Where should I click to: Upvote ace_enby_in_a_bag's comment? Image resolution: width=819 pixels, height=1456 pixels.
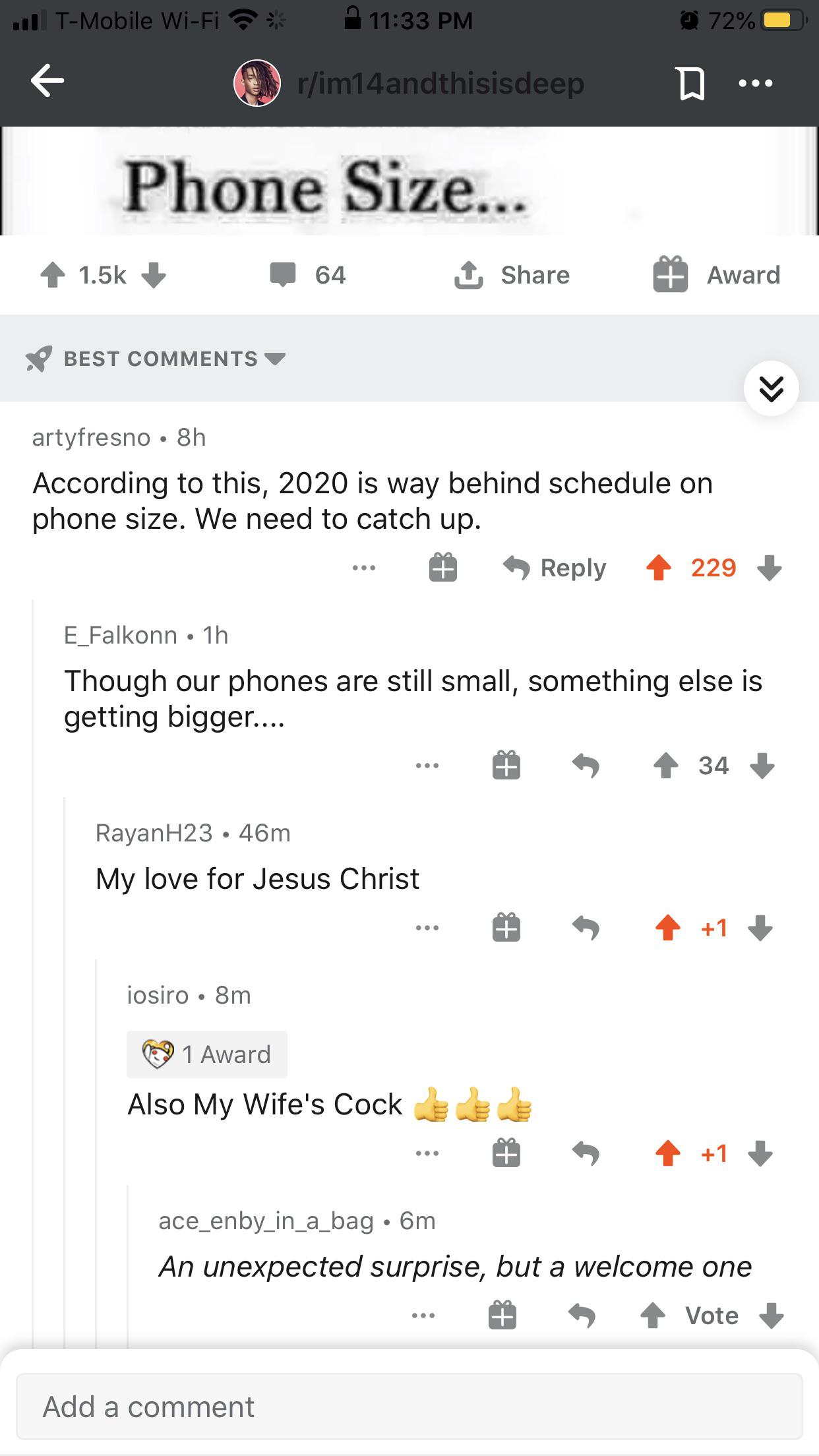point(653,1316)
